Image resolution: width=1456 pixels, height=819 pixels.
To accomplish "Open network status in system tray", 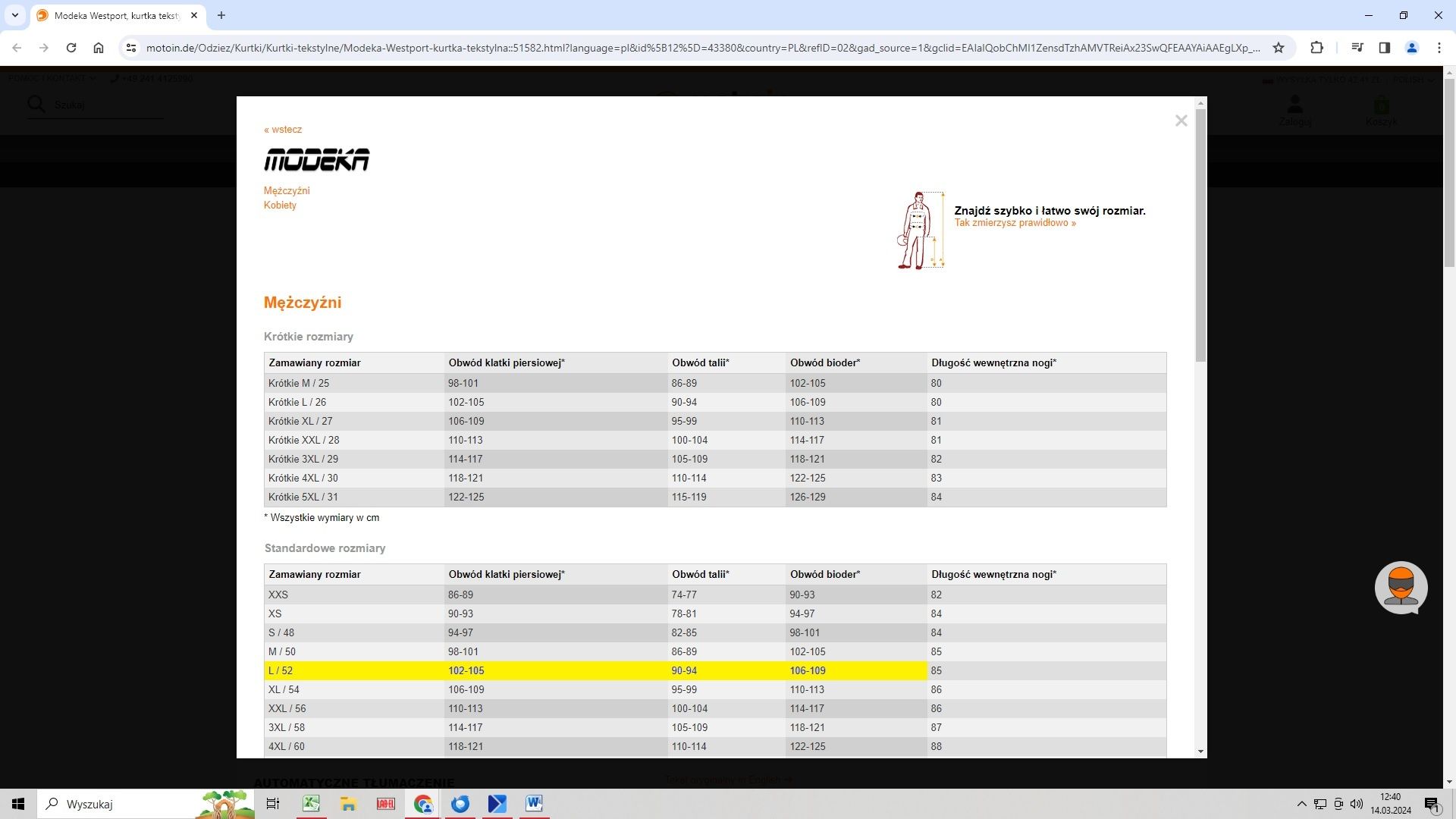I will pos(1320,804).
